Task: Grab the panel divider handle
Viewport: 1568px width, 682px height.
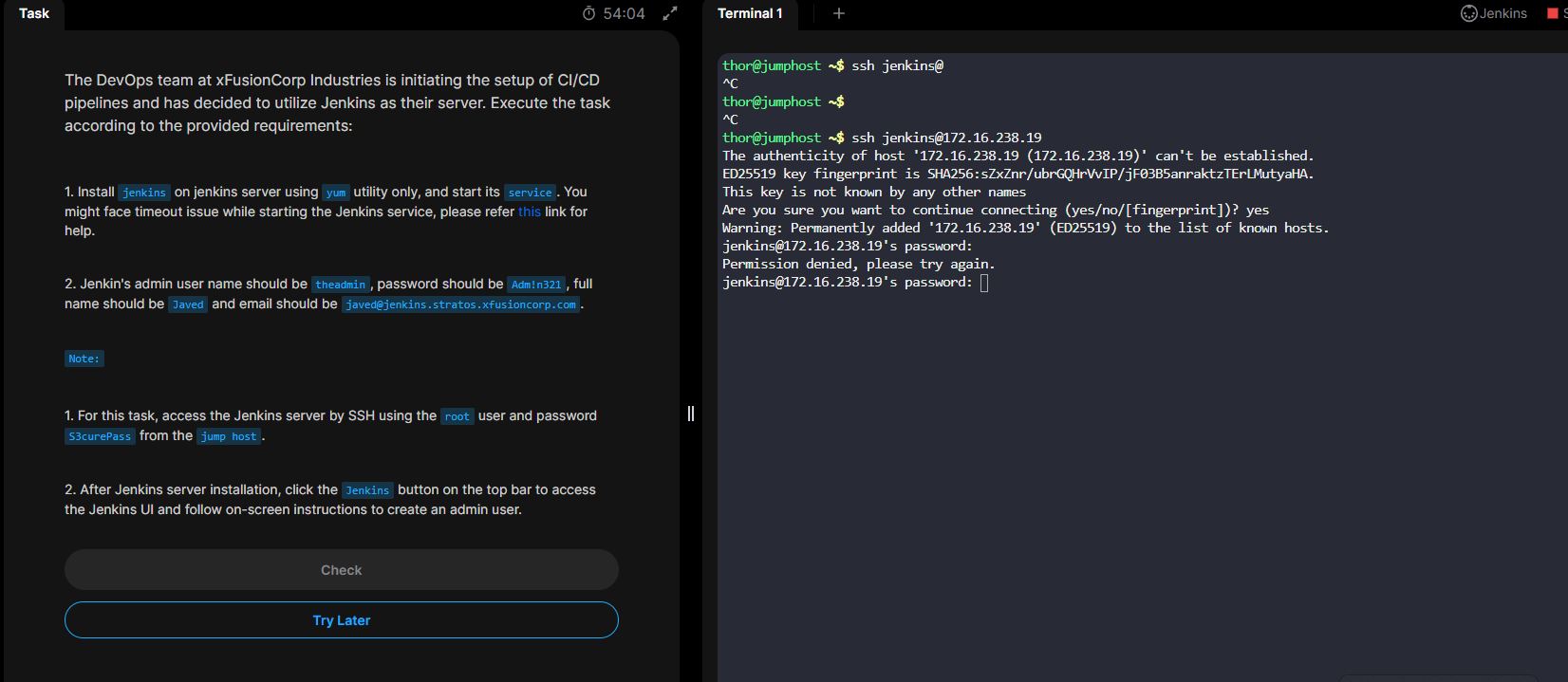Action: [691, 414]
